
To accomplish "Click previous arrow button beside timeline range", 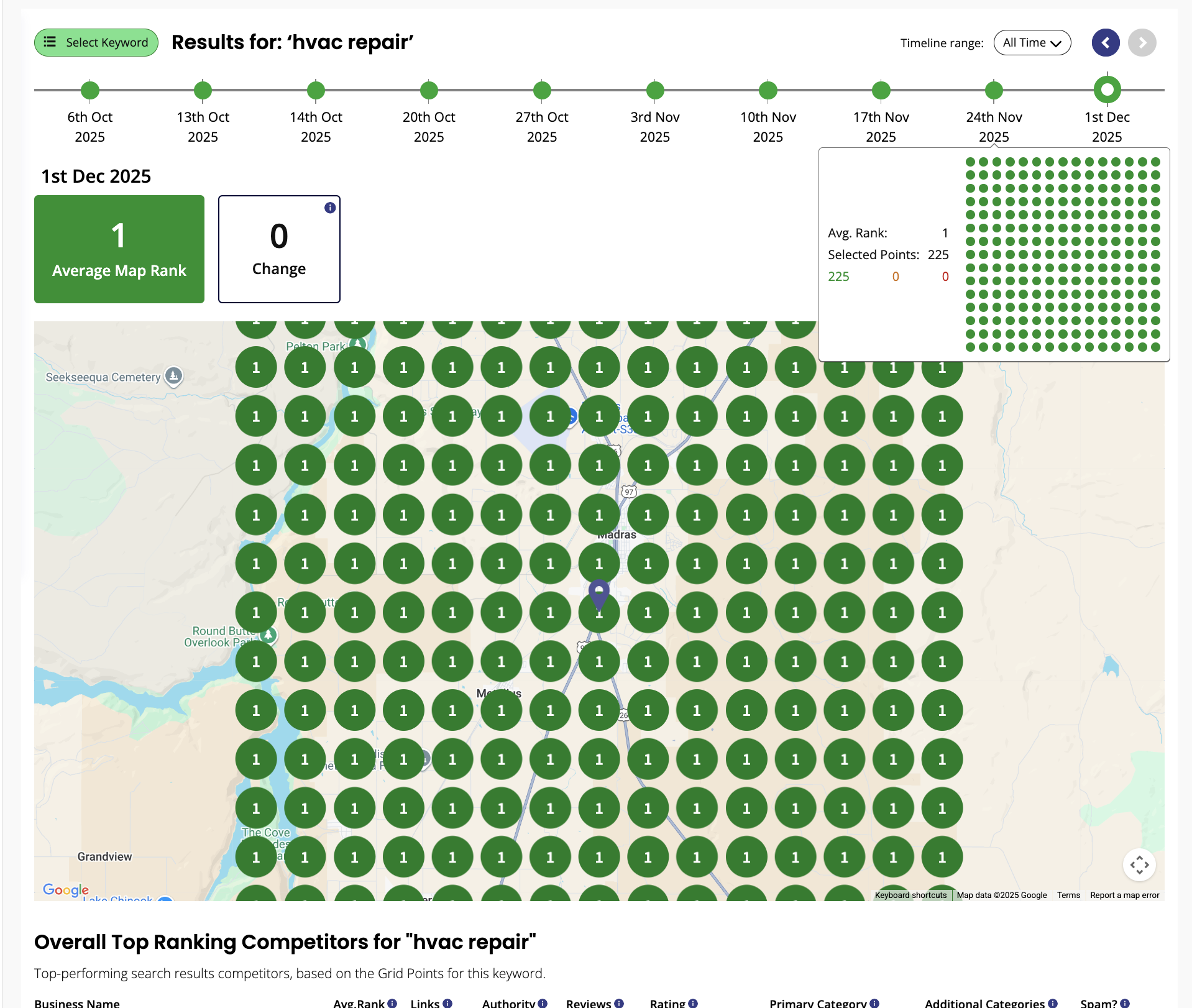I will (x=1106, y=43).
